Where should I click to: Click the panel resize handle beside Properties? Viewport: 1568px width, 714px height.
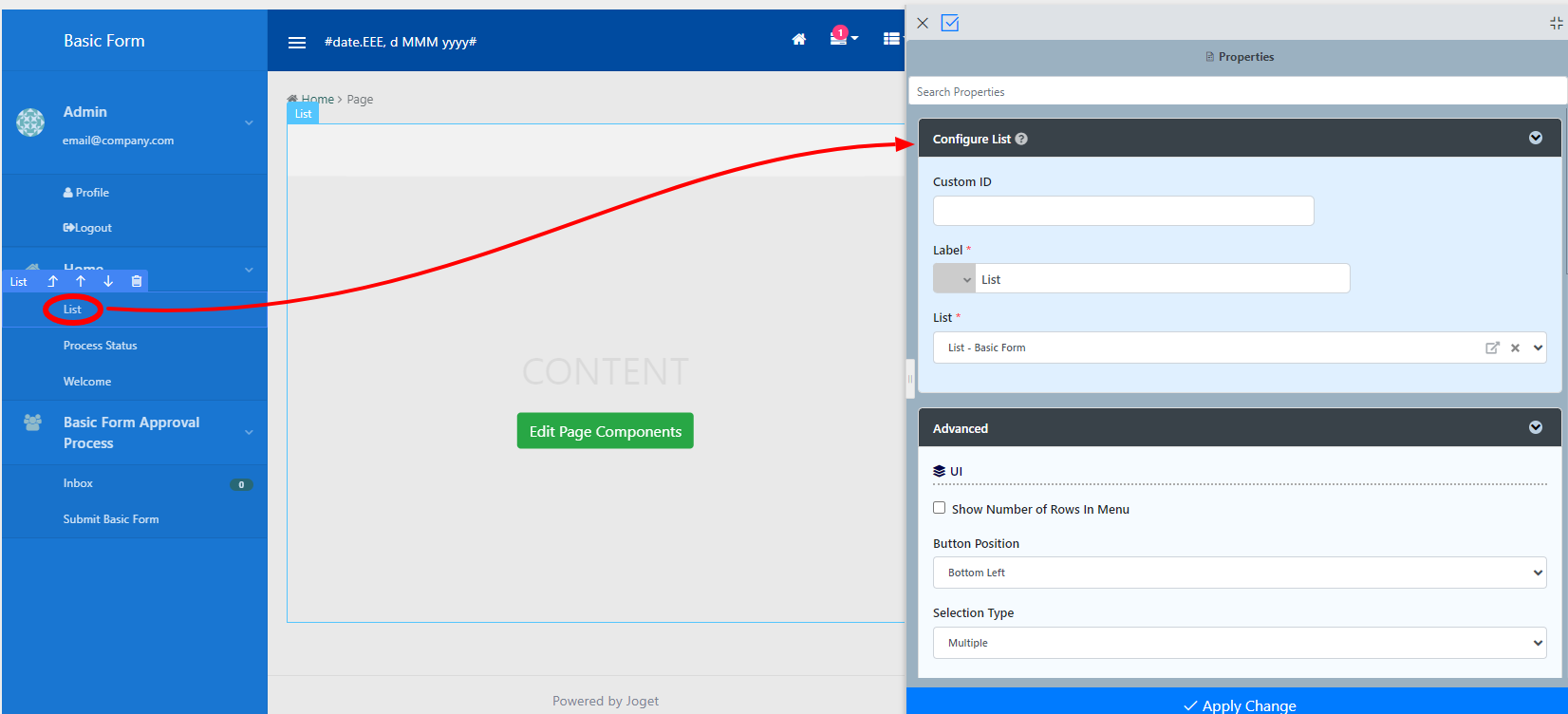click(x=910, y=378)
